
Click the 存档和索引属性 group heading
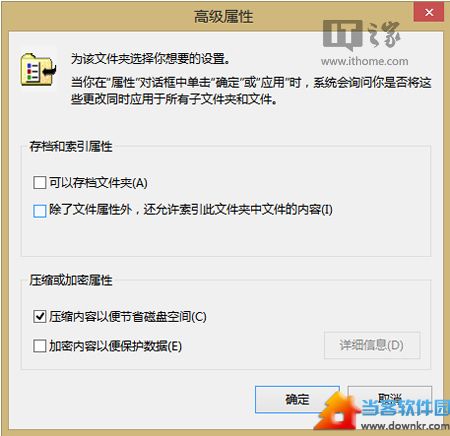[71, 146]
